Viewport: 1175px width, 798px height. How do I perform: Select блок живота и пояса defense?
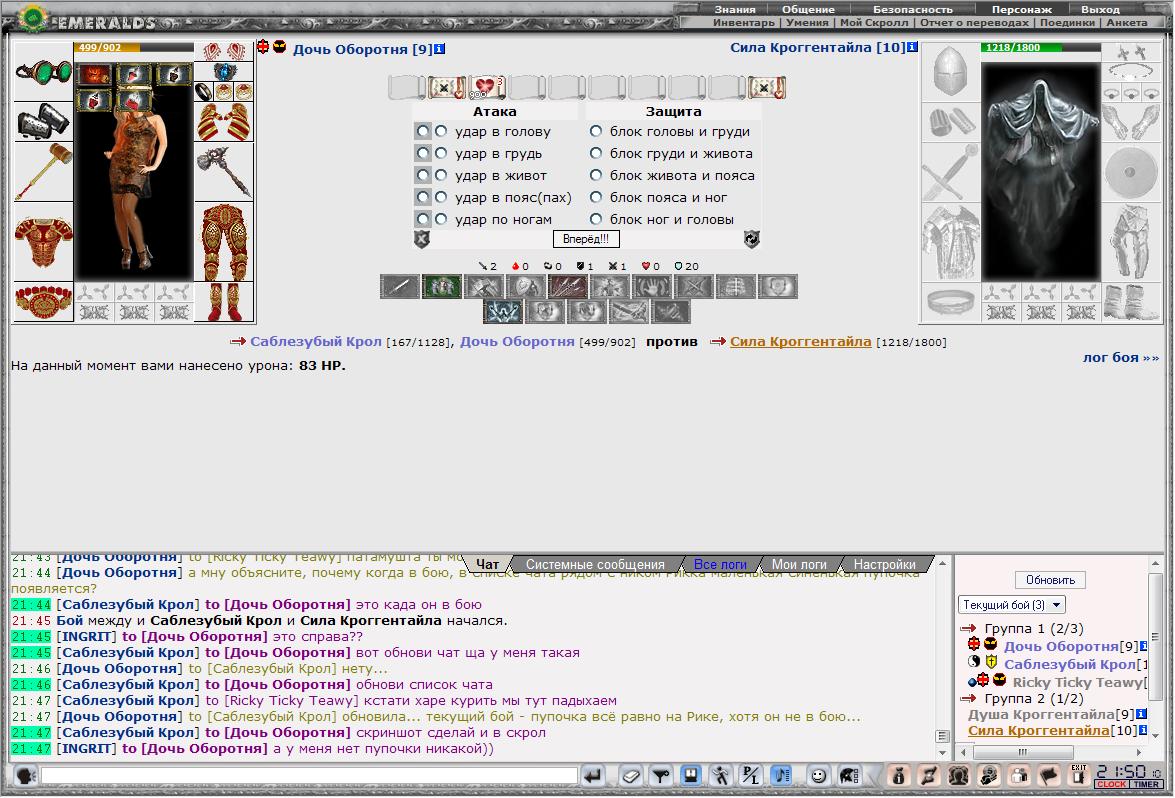pos(596,175)
